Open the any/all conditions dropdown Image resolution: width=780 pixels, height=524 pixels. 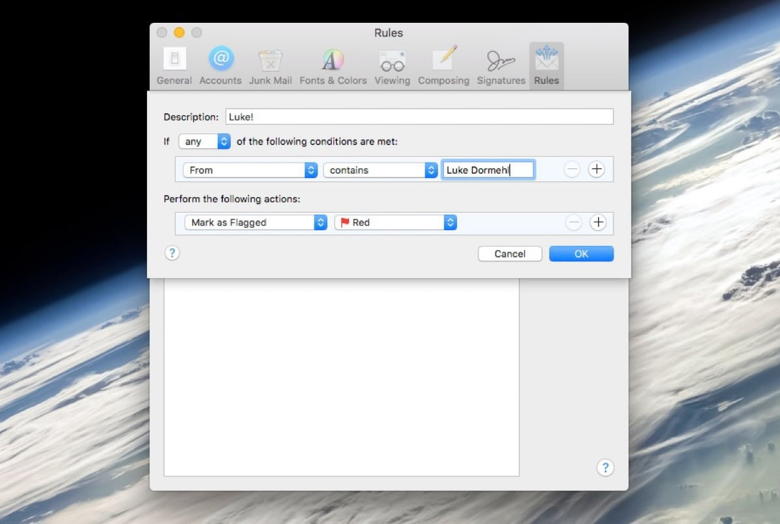click(205, 142)
